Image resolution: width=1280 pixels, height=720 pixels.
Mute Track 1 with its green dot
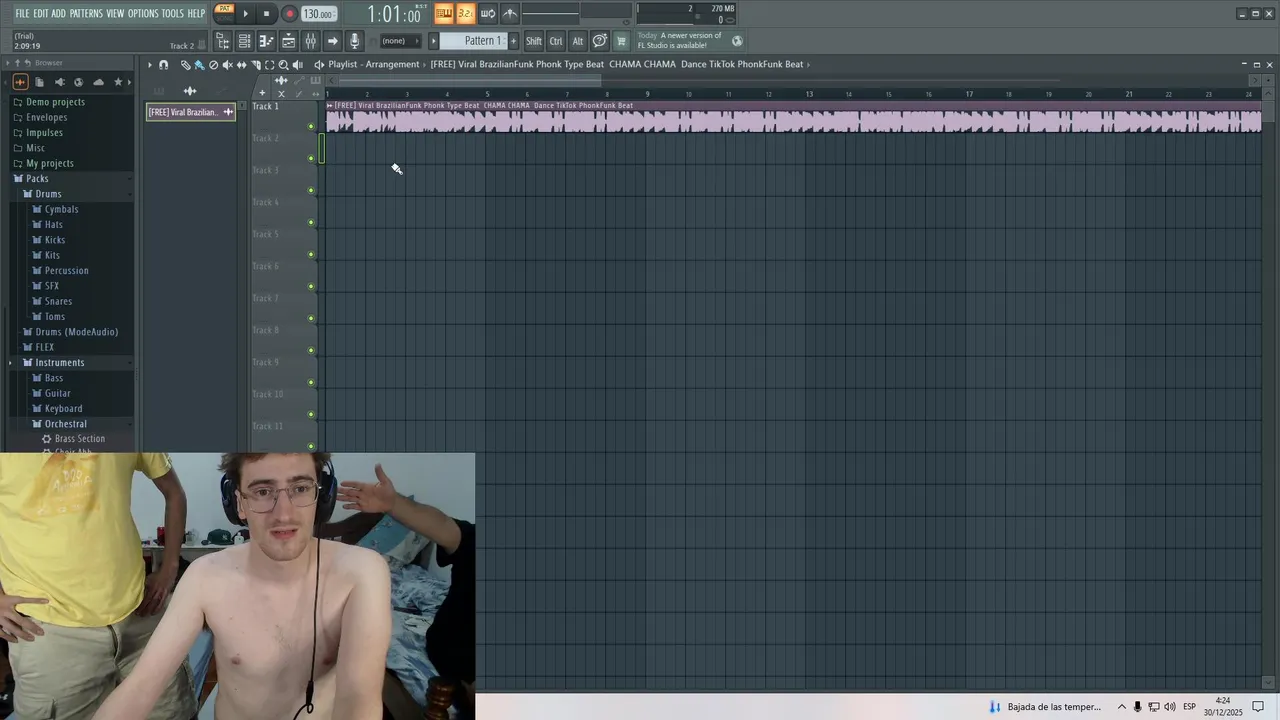311,126
